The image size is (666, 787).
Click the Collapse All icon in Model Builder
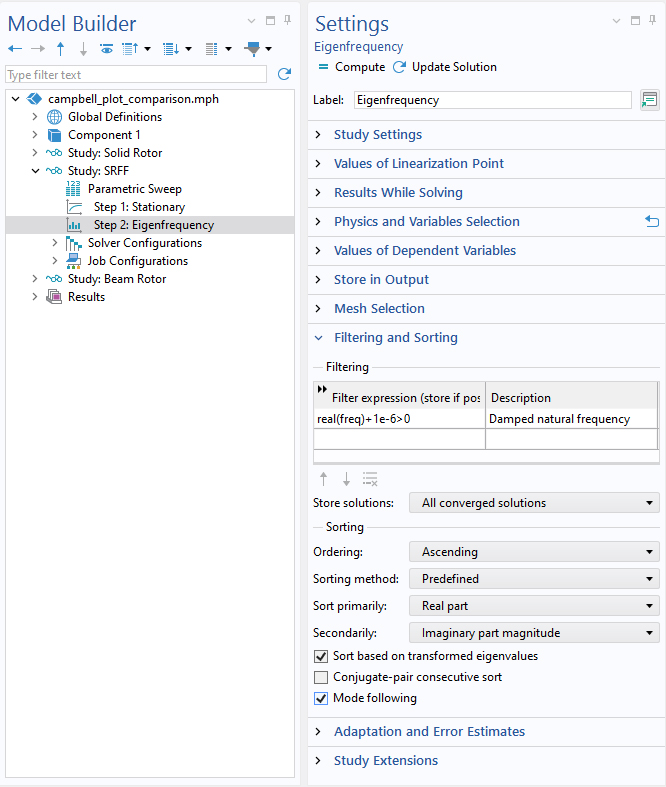pyautogui.click(x=129, y=48)
